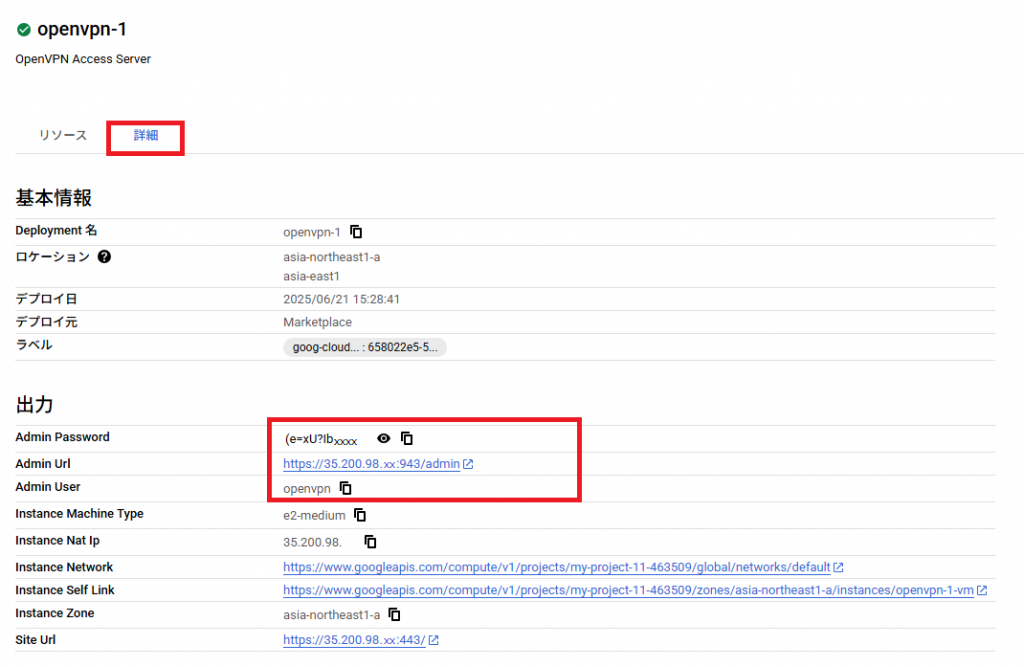Screen dimensions: 1024x667
Task: Click the deploy date 2025/06/21 15:28:41
Action: coord(342,299)
